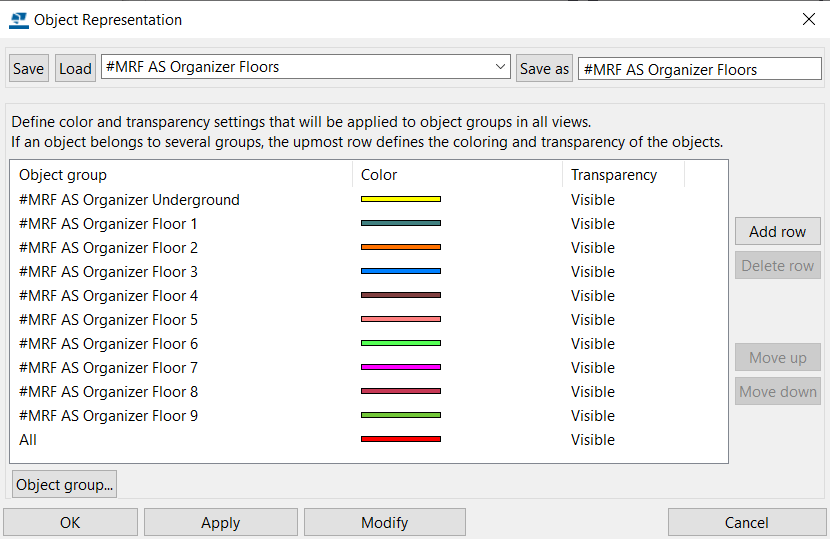
Task: Click the Modify button
Action: click(385, 523)
